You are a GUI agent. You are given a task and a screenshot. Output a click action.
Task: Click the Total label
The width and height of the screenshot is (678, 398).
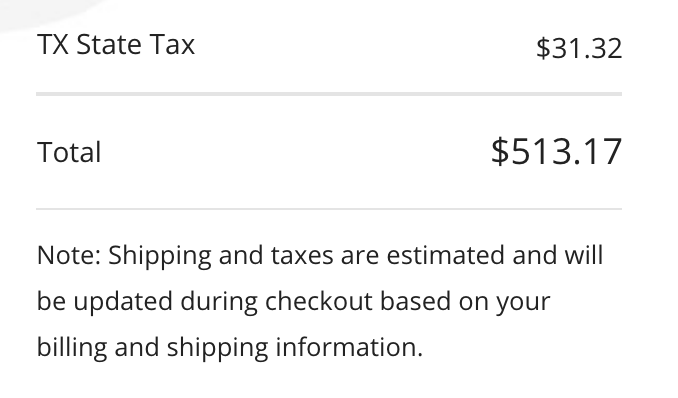point(69,152)
